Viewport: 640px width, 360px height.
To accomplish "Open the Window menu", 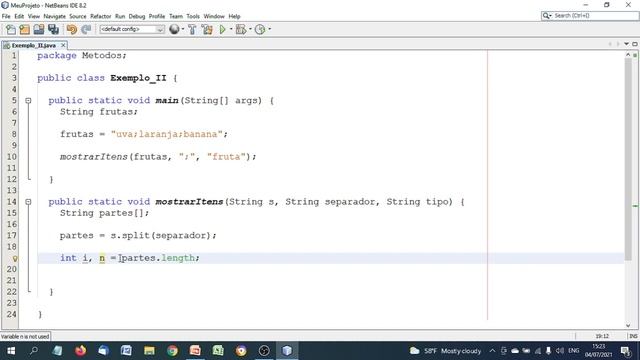I will (214, 16).
